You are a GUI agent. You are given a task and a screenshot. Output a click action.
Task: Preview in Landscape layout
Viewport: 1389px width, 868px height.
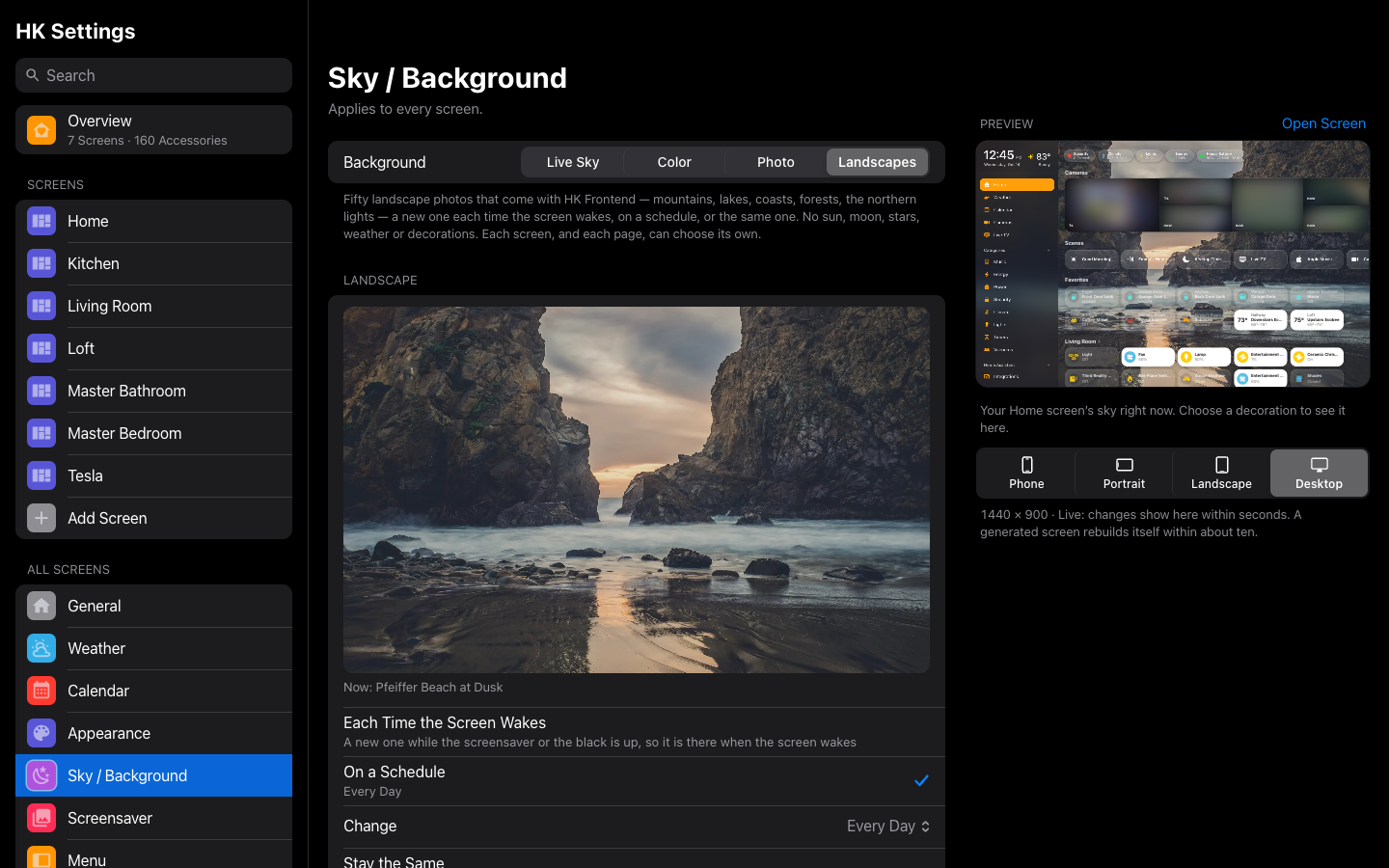[x=1221, y=473]
